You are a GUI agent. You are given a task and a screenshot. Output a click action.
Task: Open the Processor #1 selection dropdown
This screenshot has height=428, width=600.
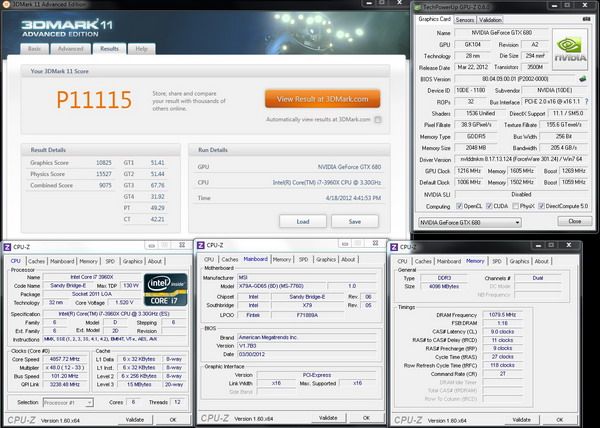(68, 402)
